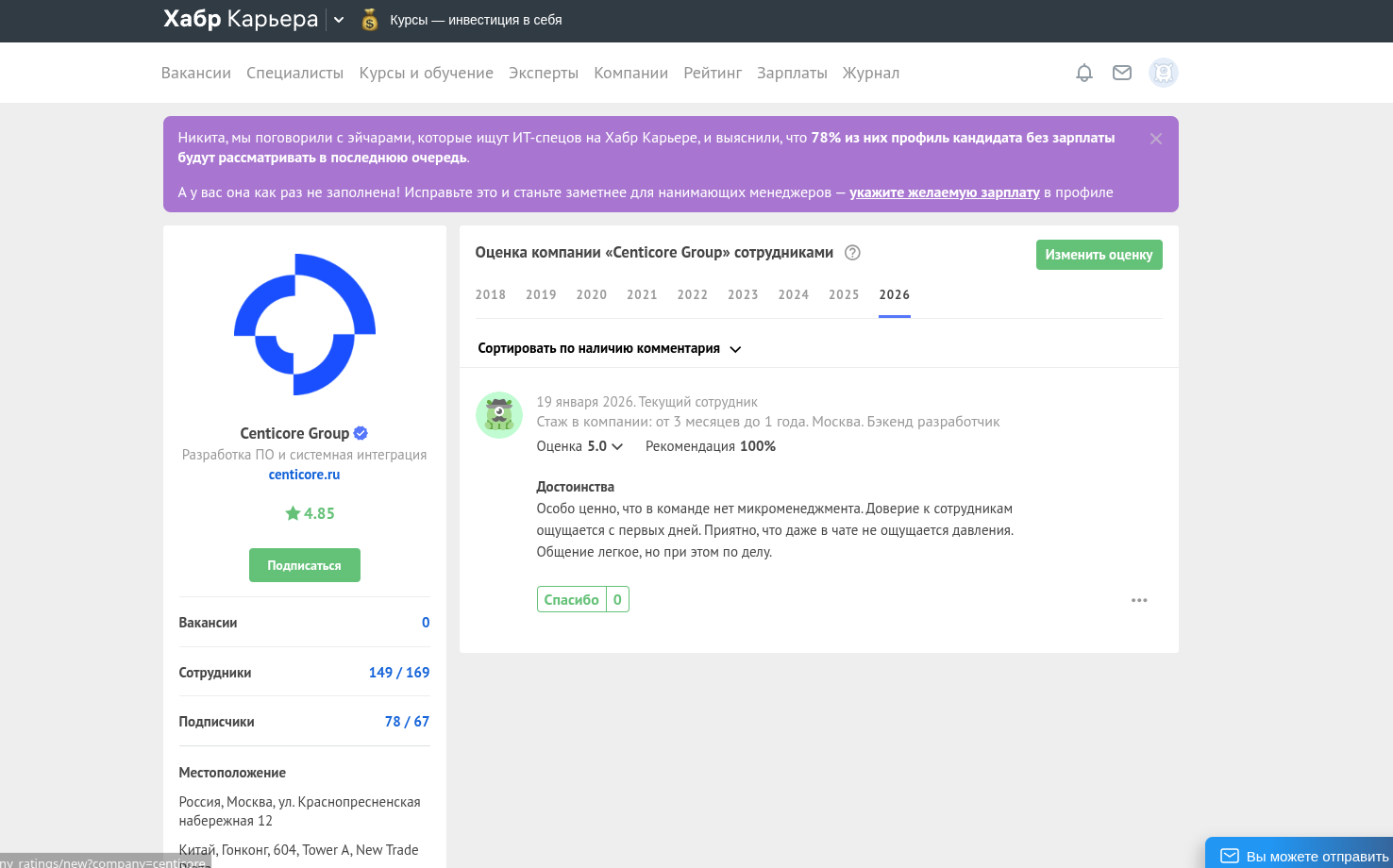Screen dimensions: 1393x868
Task: Click the Стаж в компании review line
Action: coord(768,422)
